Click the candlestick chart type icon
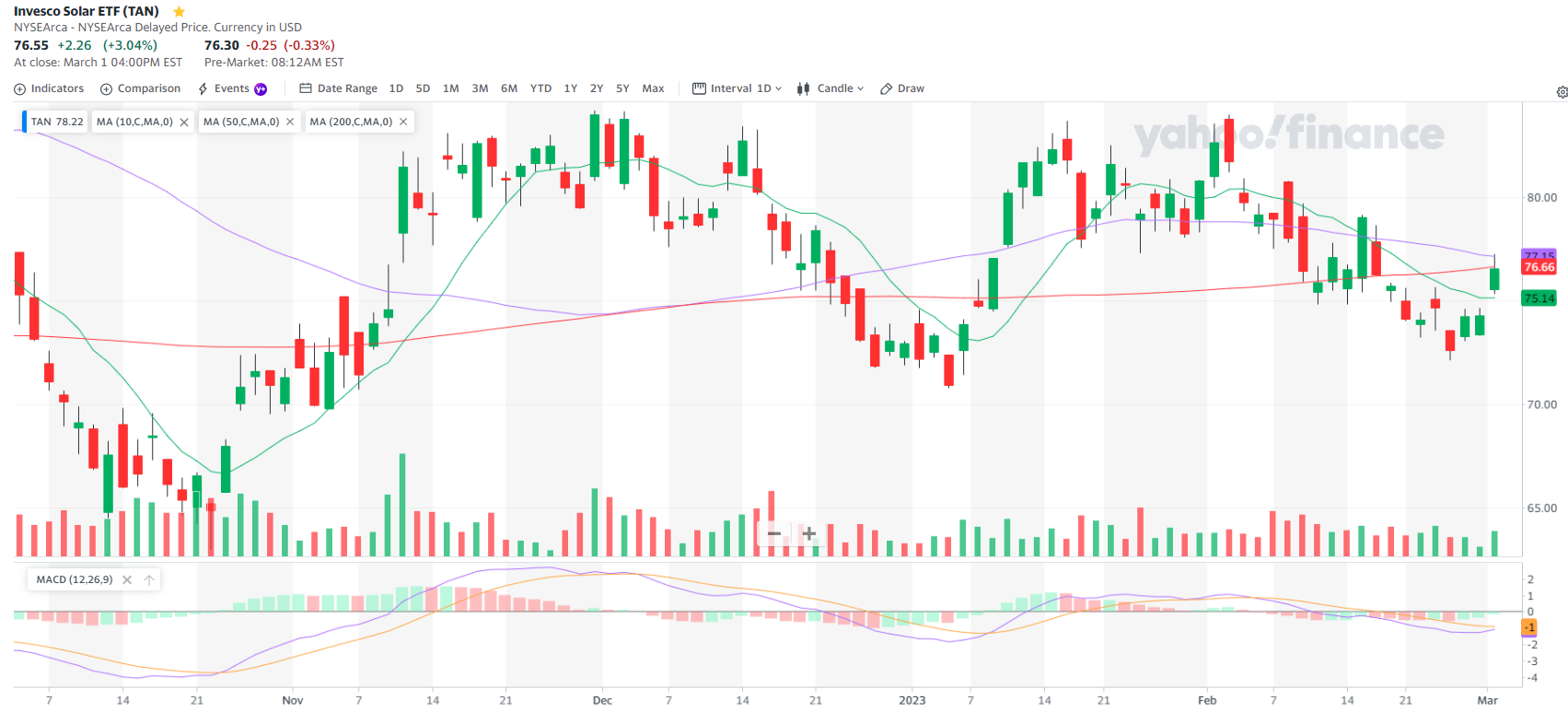Viewport: 1568px width, 724px height. coord(803,88)
